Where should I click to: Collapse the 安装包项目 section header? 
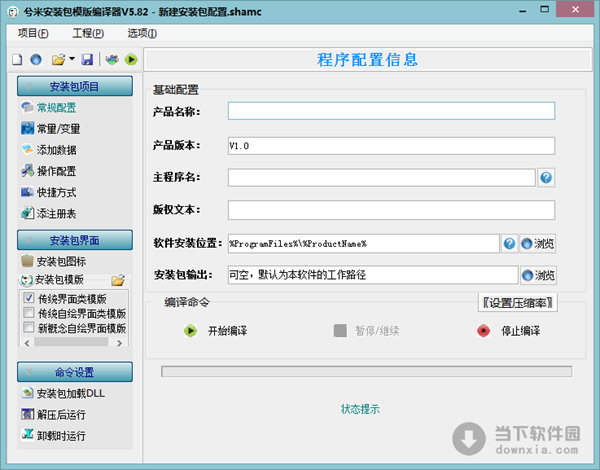pos(75,86)
